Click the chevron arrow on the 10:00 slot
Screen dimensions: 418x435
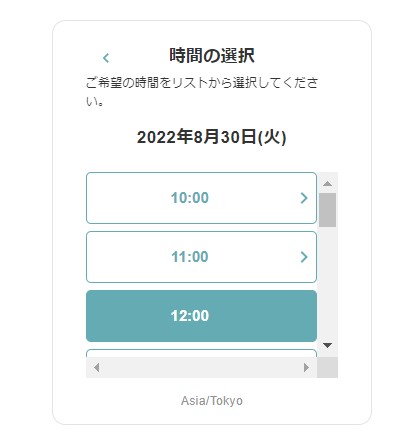tap(304, 198)
